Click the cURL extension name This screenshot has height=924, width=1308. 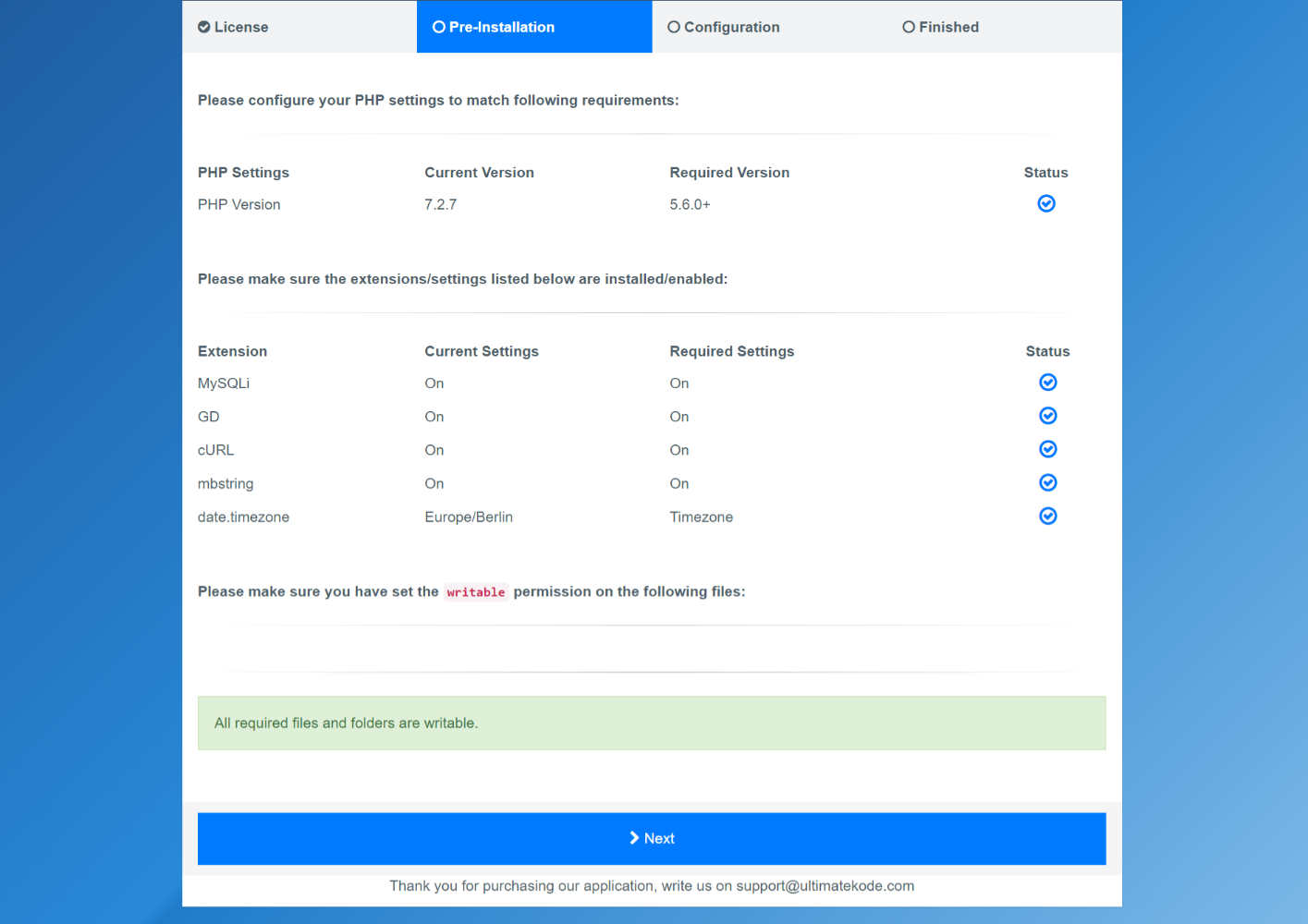216,450
